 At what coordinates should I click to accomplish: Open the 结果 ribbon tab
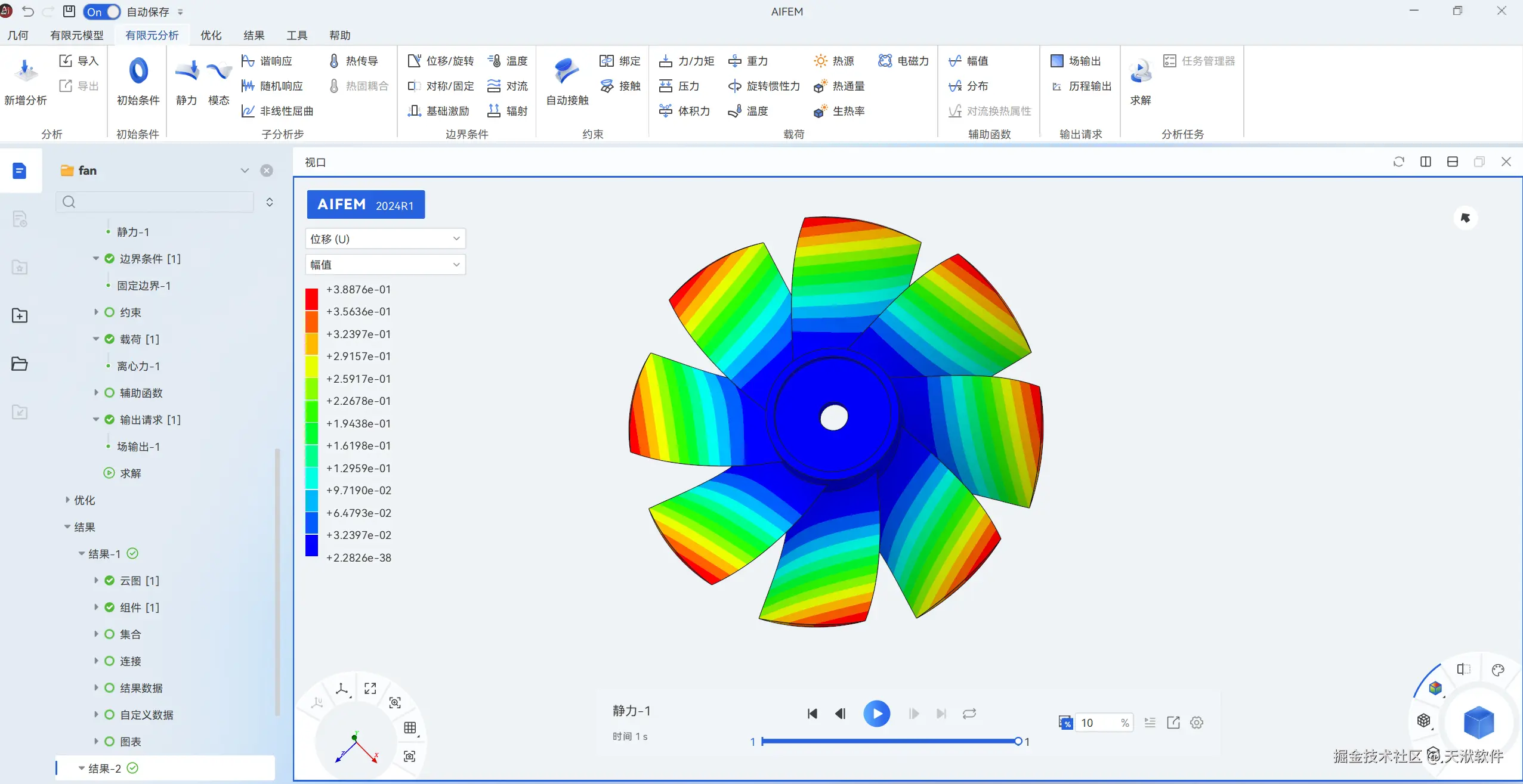254,35
